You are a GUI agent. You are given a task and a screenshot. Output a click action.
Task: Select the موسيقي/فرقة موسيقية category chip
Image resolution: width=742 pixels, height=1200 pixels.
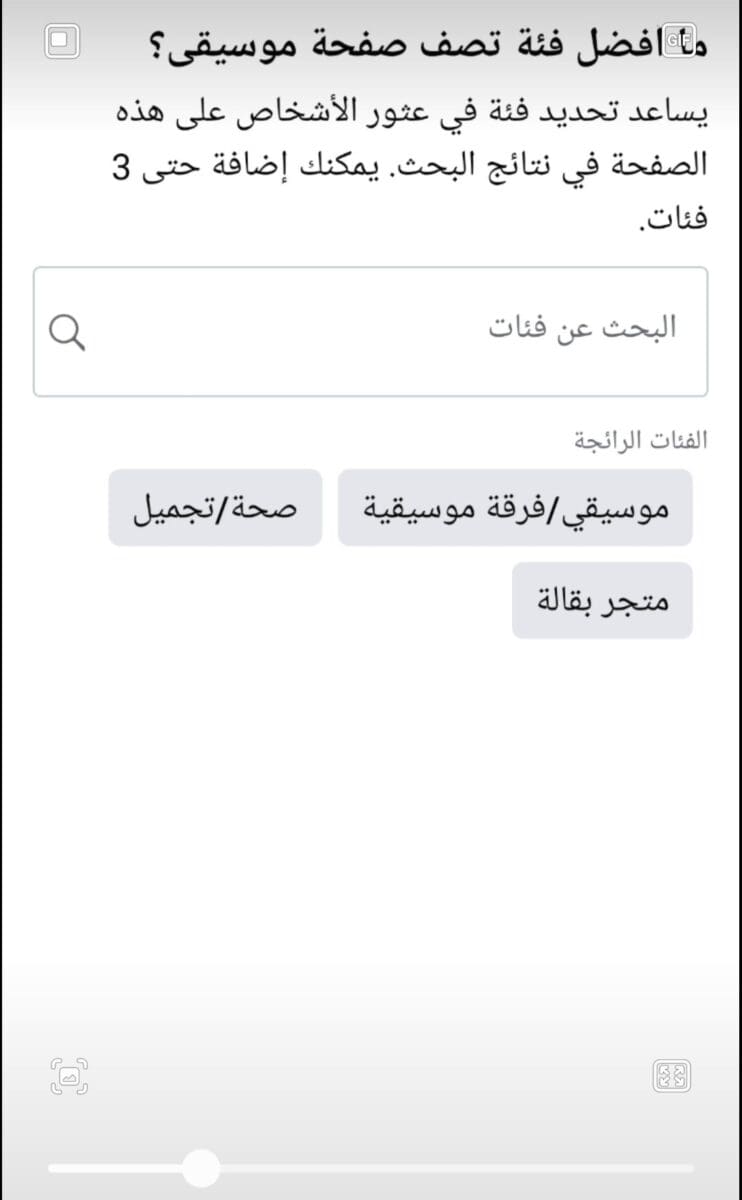pyautogui.click(x=515, y=507)
